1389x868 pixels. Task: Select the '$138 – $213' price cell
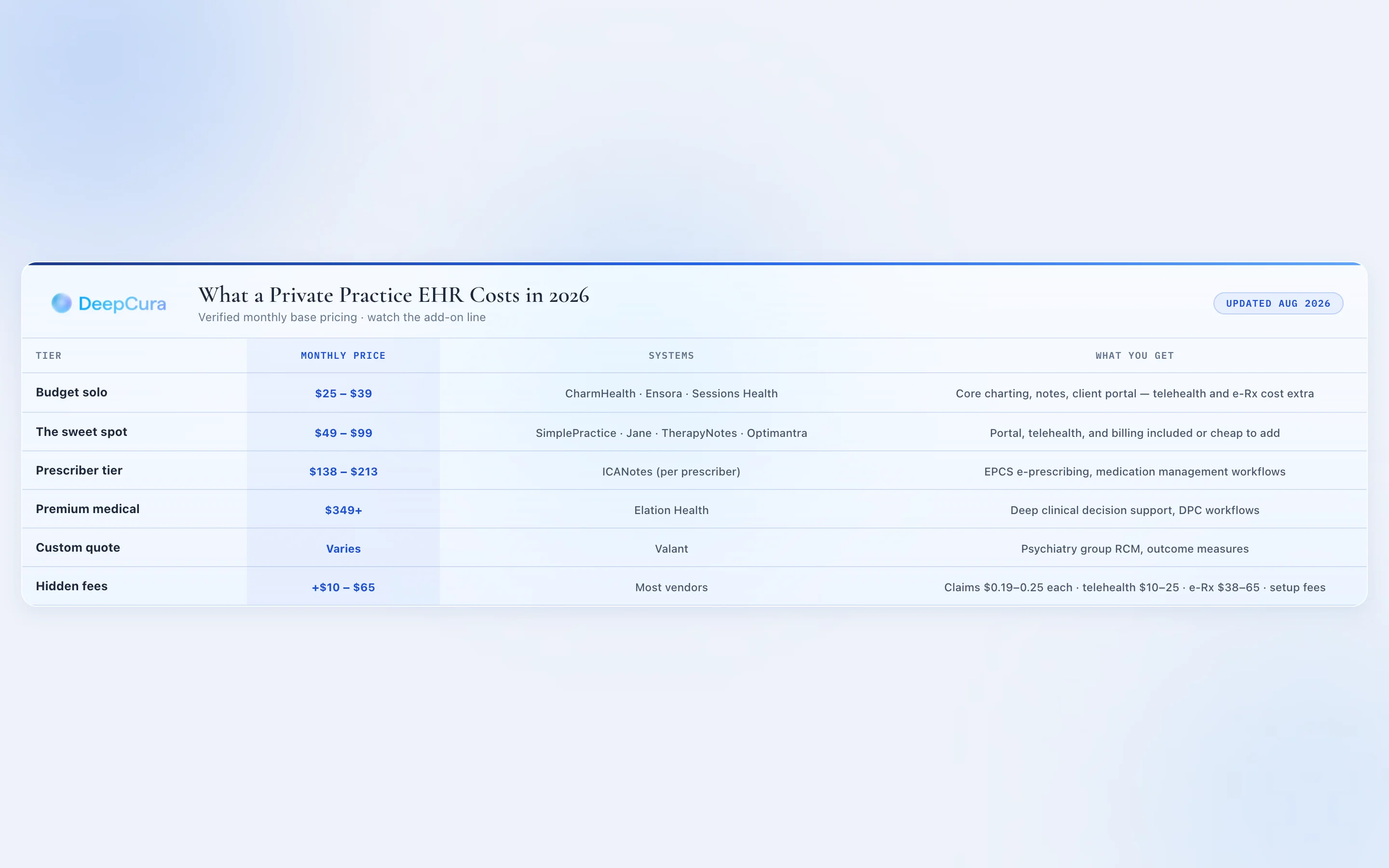(343, 471)
